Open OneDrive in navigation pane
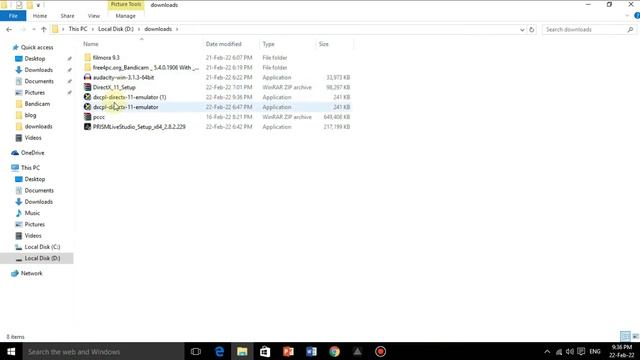The height and width of the screenshot is (360, 640). (32, 153)
